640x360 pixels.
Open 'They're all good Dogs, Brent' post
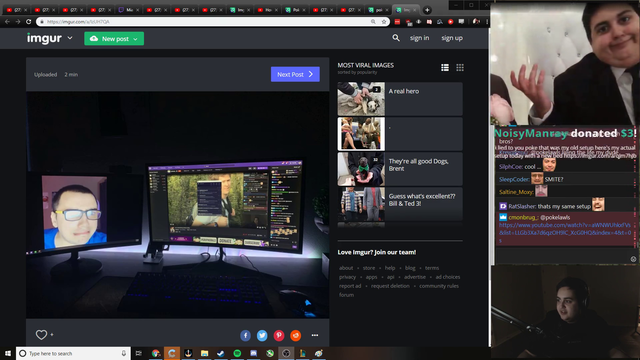[400, 169]
